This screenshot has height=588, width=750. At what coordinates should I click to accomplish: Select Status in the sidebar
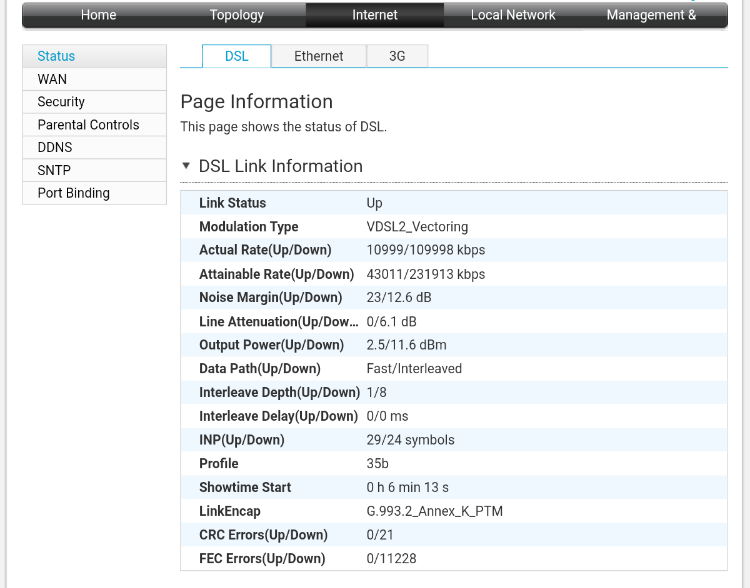pos(94,56)
